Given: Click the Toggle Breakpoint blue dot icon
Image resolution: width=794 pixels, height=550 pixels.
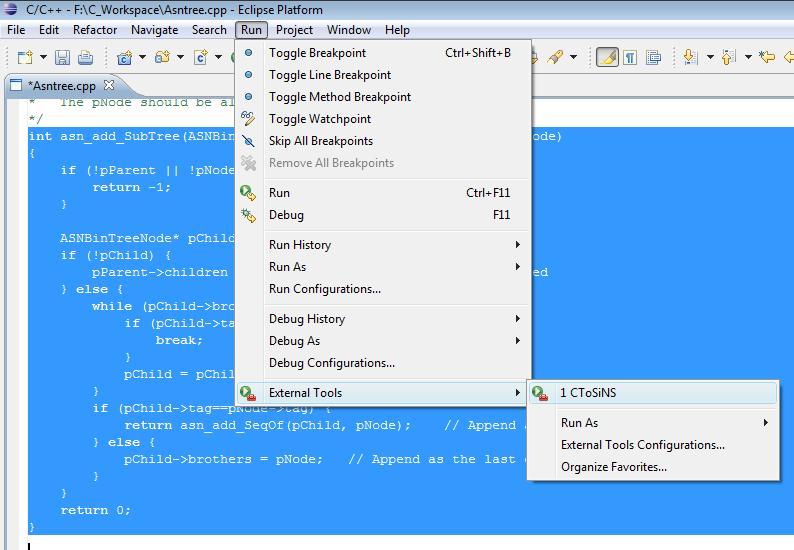Looking at the screenshot, I should [248, 53].
